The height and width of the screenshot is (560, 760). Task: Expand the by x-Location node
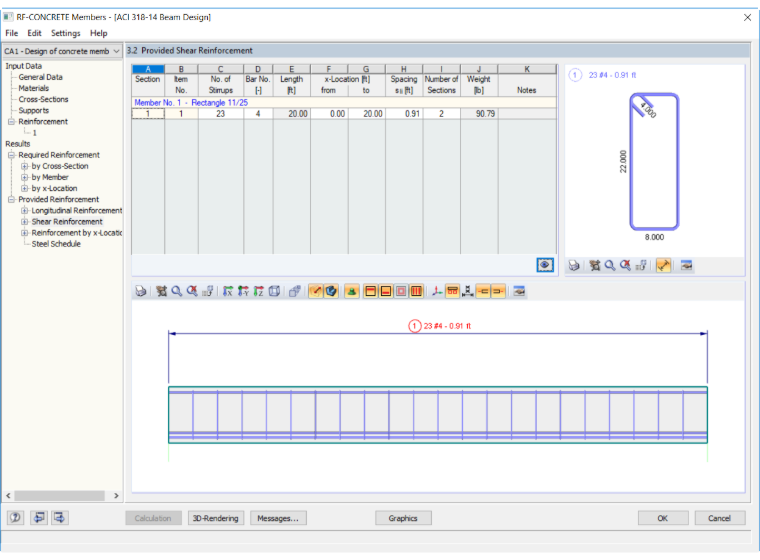(24, 189)
